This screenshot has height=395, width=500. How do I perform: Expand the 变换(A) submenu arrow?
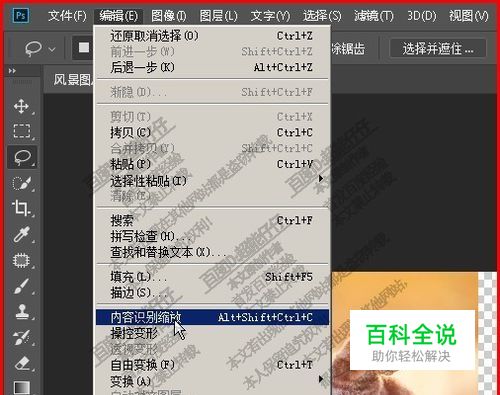pos(321,379)
